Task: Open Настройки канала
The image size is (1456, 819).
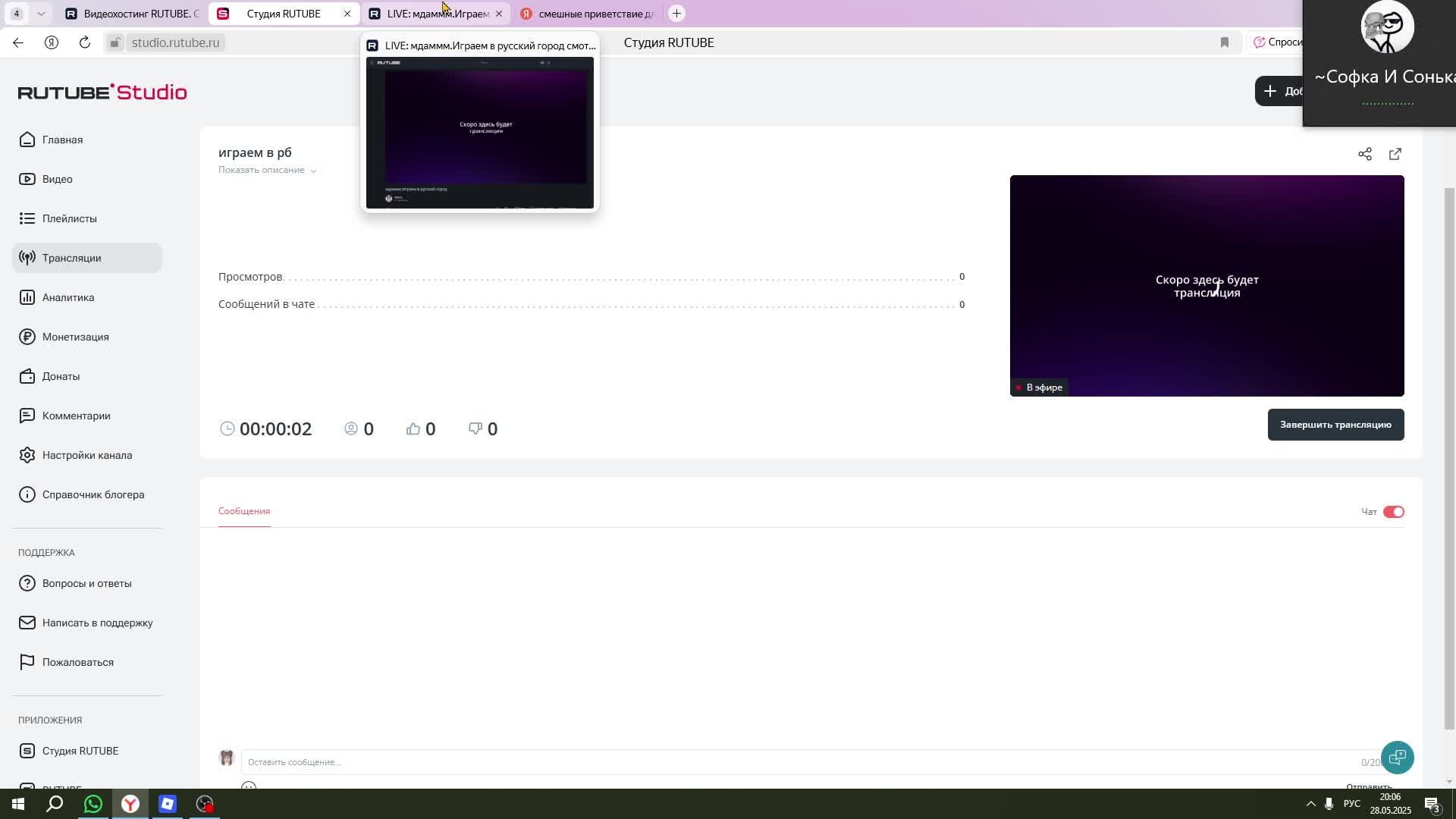Action: pyautogui.click(x=87, y=455)
